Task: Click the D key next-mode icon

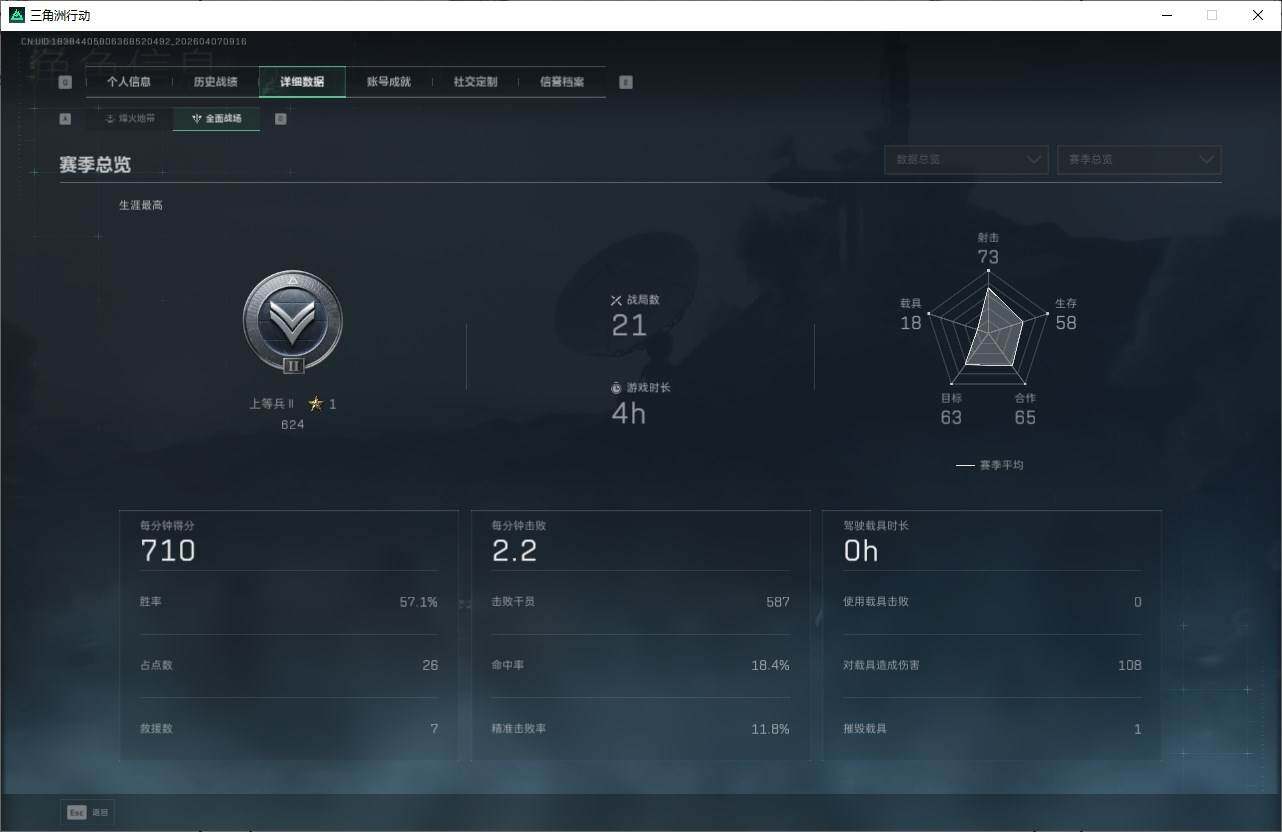Action: (280, 119)
